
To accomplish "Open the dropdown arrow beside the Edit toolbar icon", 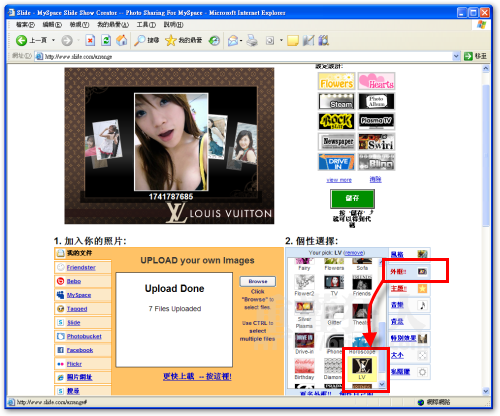I will pyautogui.click(x=281, y=41).
